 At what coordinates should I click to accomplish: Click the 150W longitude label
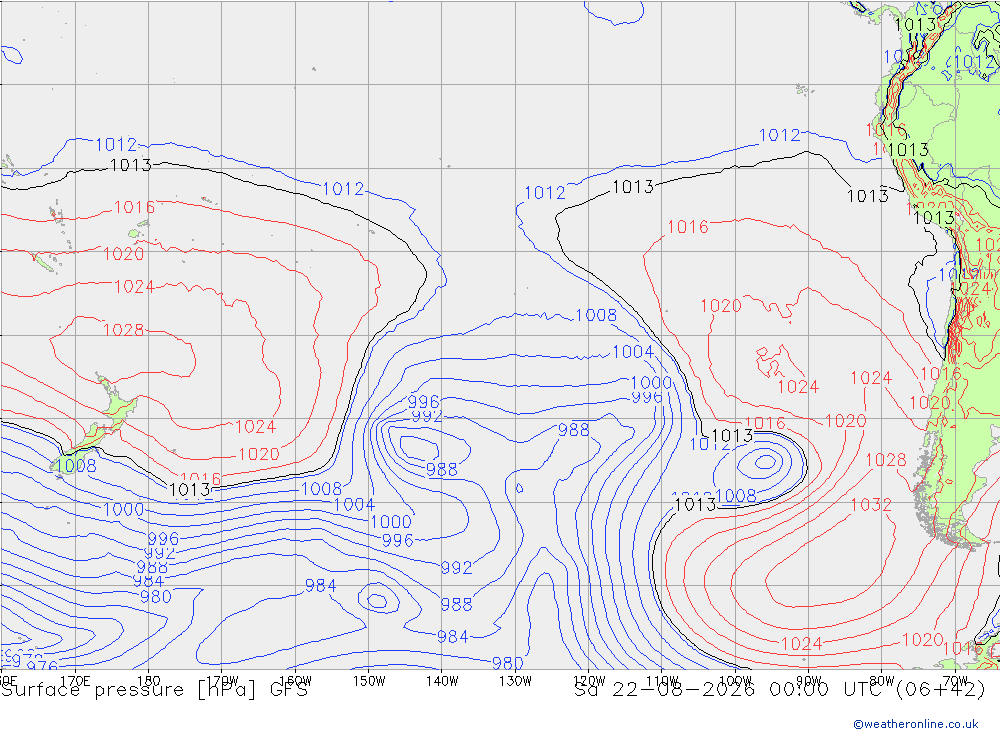369,681
